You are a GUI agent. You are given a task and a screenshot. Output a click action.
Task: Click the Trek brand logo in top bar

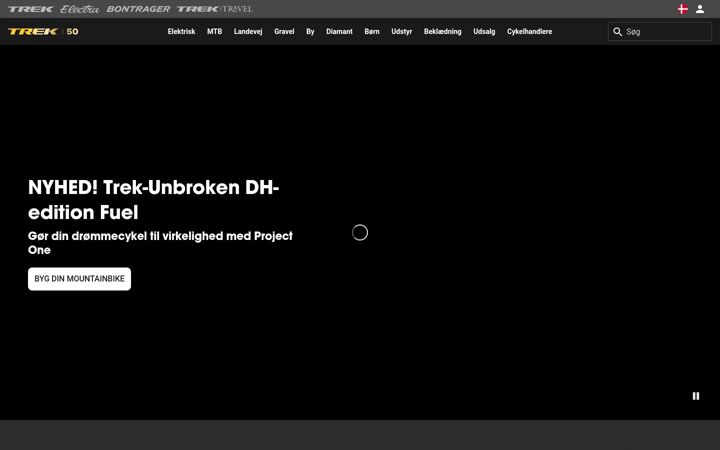[x=30, y=9]
